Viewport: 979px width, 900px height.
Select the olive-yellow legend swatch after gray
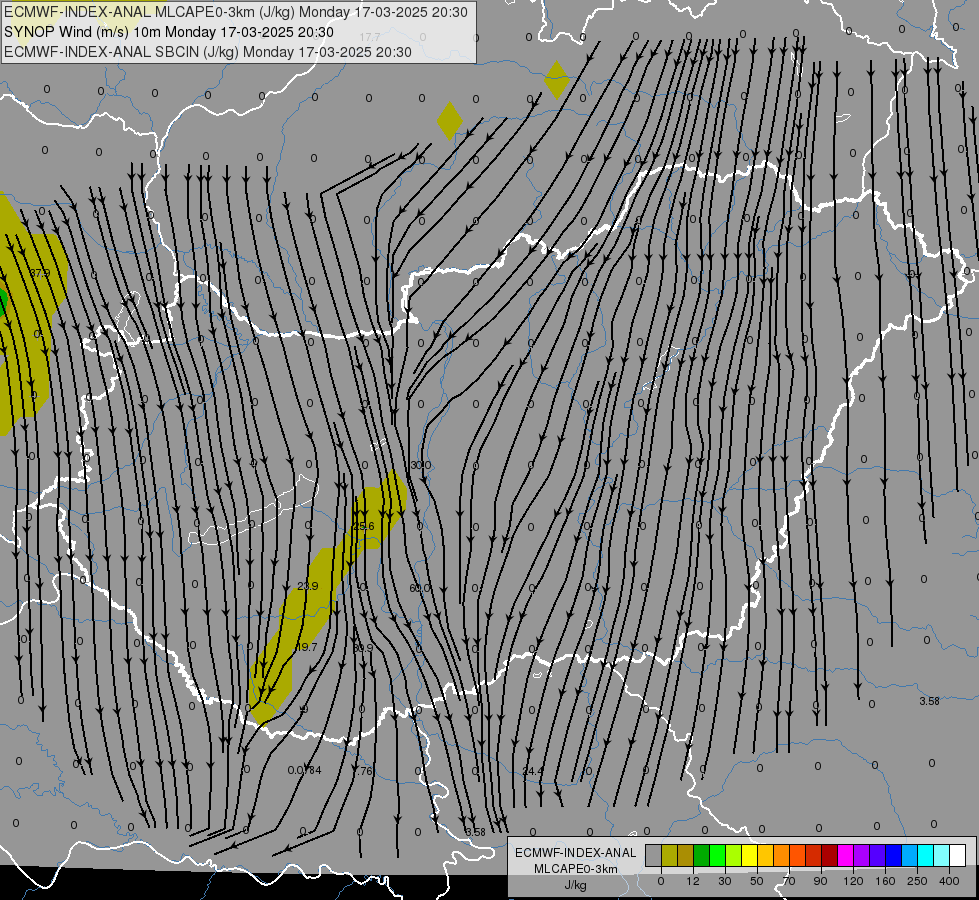[669, 855]
